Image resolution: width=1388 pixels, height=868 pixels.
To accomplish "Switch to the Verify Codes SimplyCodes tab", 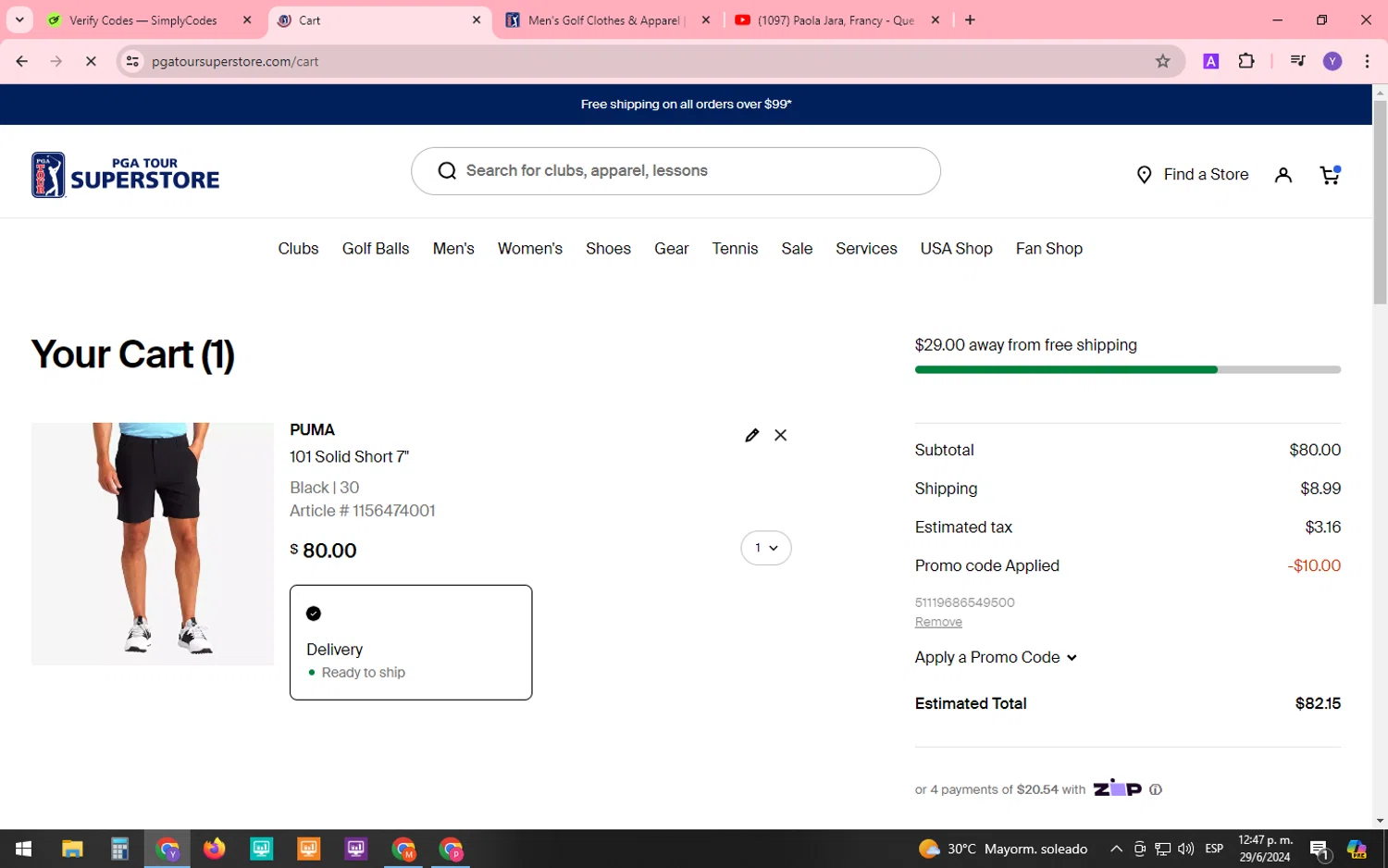I will (x=148, y=19).
